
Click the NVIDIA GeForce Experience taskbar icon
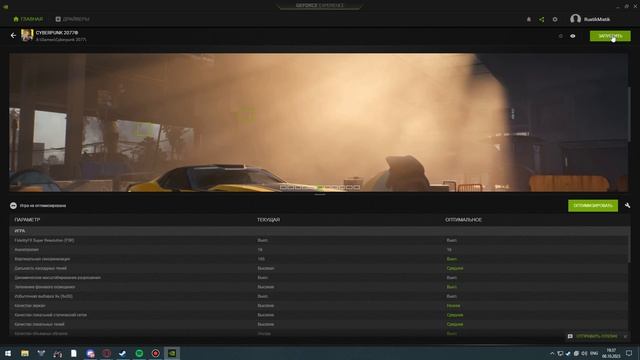172,353
